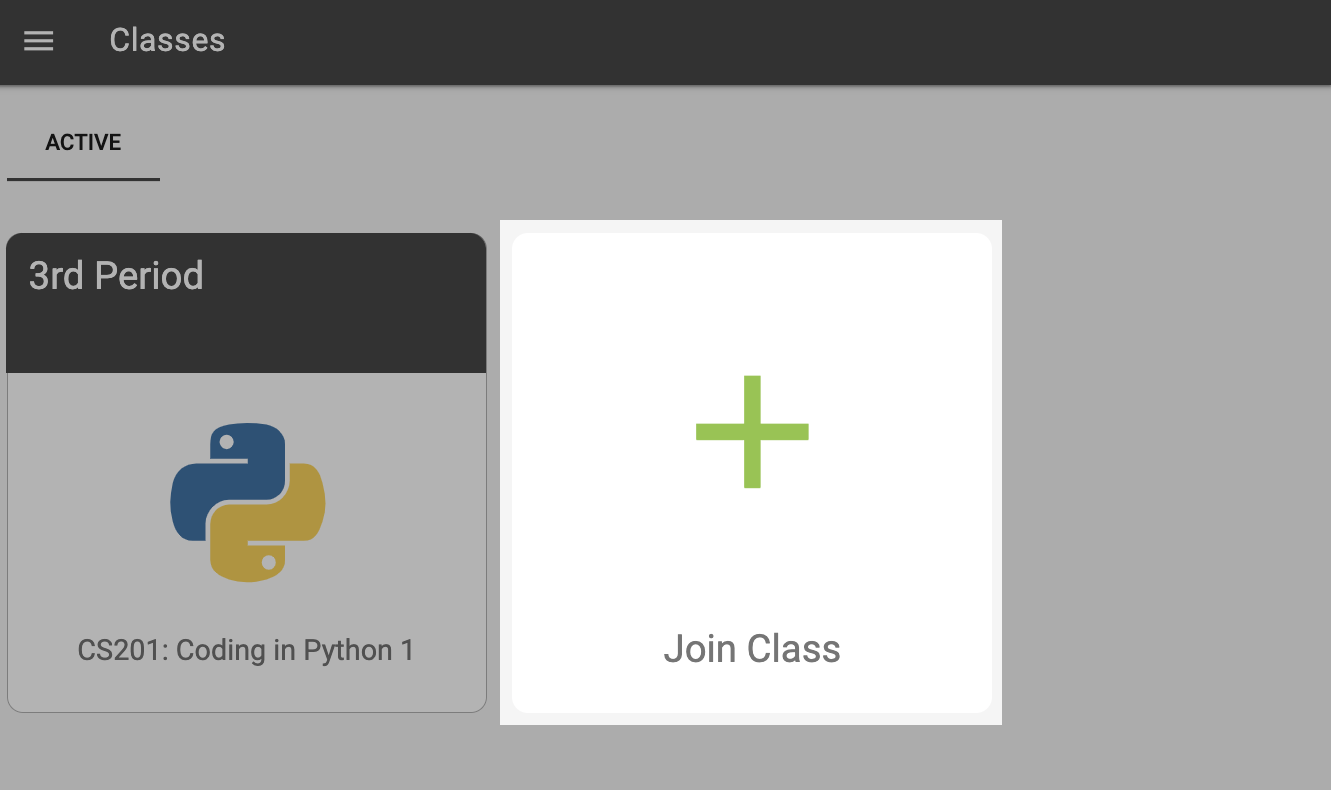Click the Join Class label
The width and height of the screenshot is (1331, 790).
point(752,649)
